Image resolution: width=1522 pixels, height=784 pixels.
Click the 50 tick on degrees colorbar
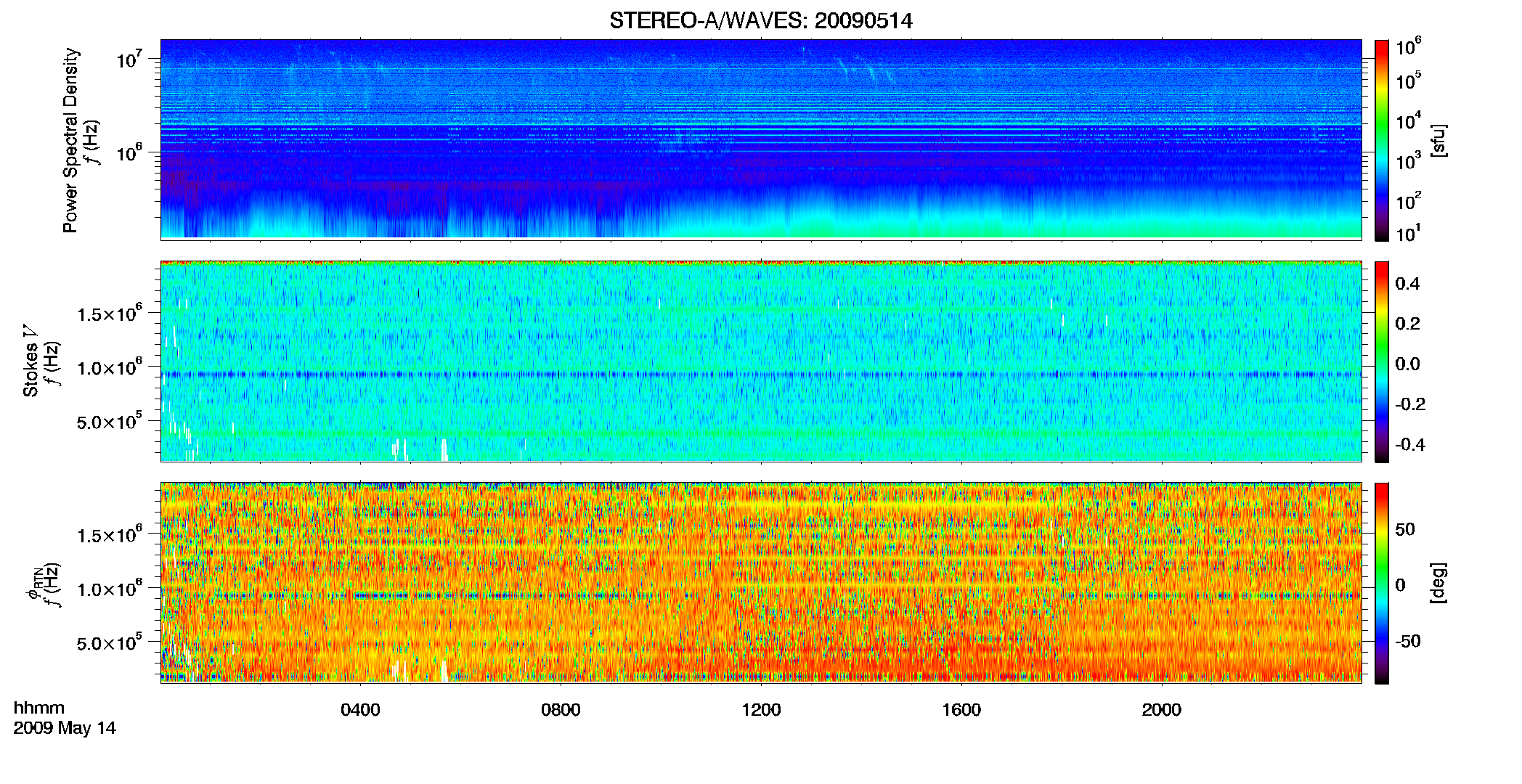(x=1405, y=529)
